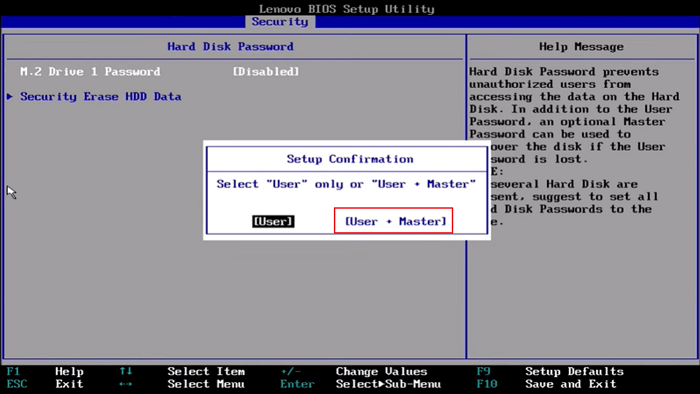This screenshot has width=700, height=394.
Task: Select the M.2 Drive 1 Password item
Action: tap(90, 71)
